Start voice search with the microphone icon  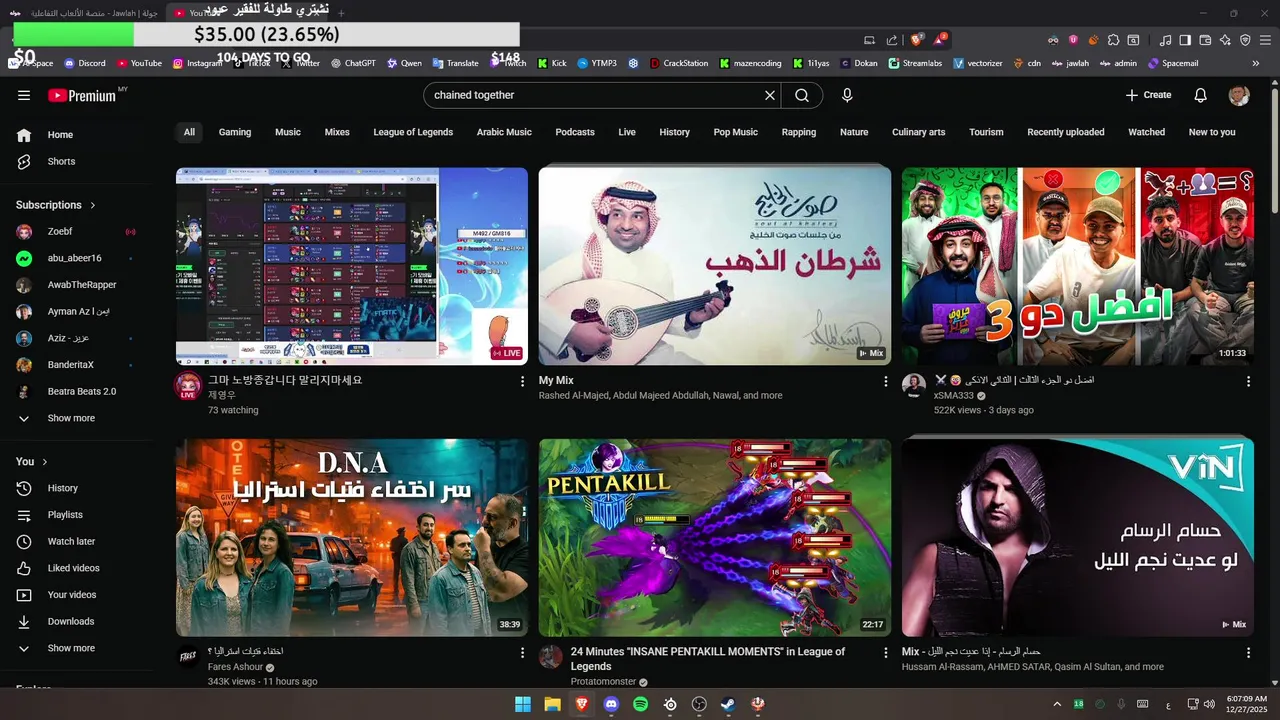click(x=847, y=95)
